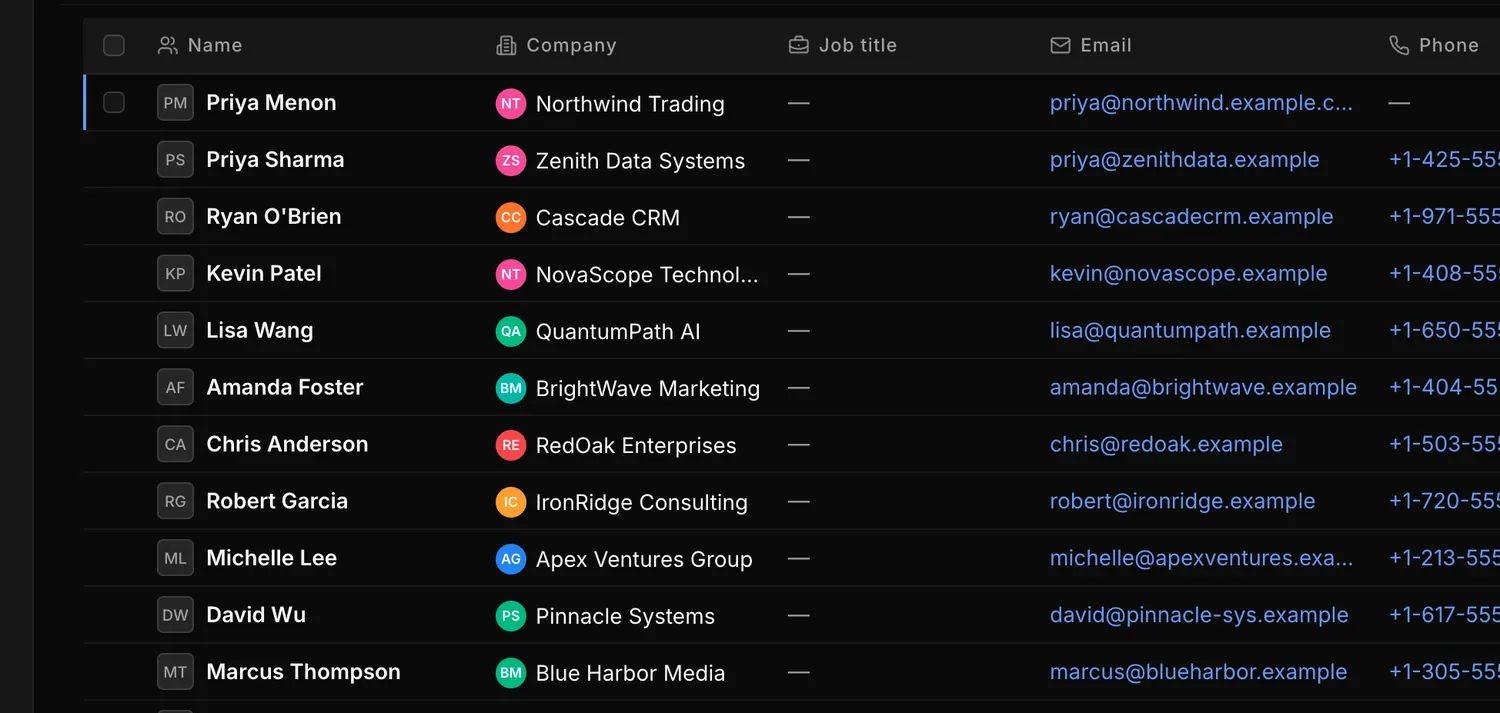The image size is (1500, 713).
Task: Click the AF avatar for Amanda Foster
Action: [x=175, y=388]
